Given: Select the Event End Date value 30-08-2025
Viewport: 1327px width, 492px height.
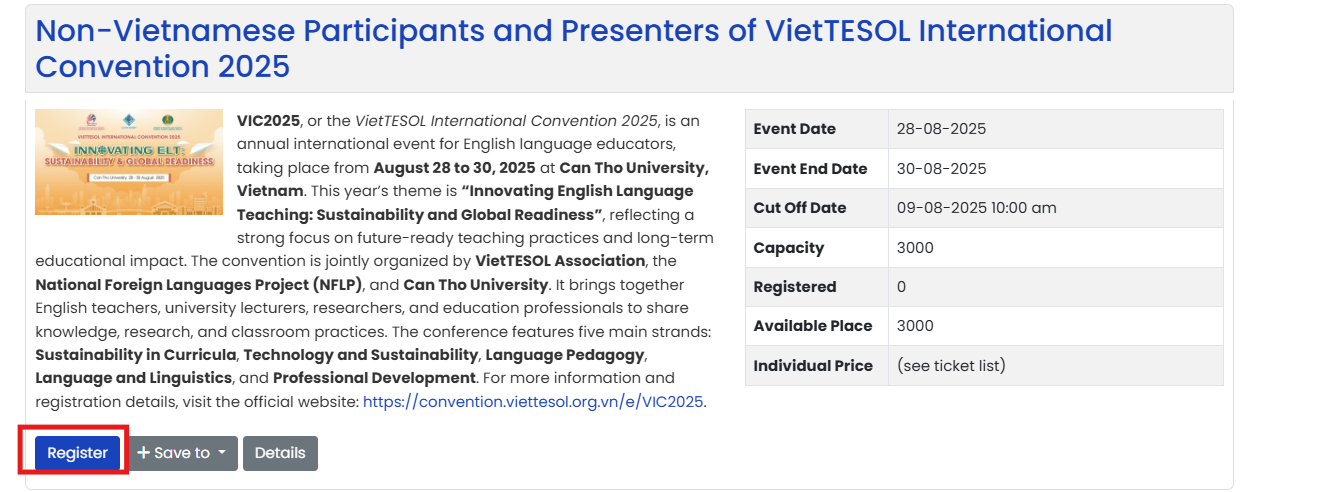Looking at the screenshot, I should tap(941, 168).
